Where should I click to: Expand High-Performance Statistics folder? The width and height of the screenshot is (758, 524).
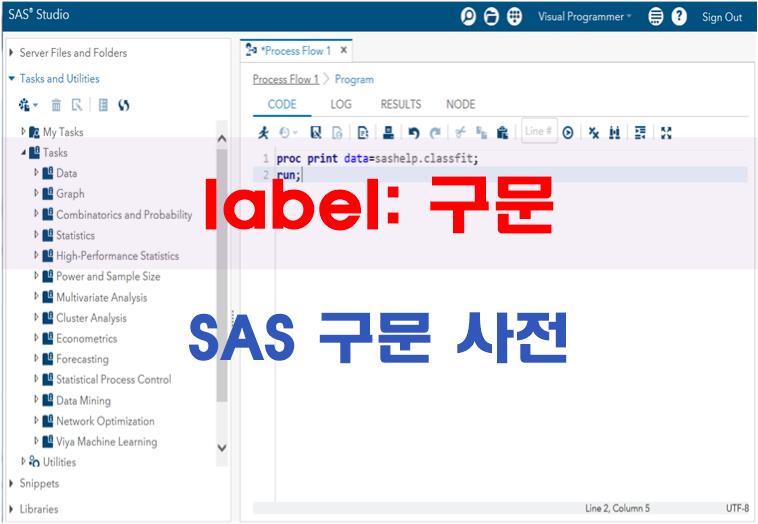point(36,255)
